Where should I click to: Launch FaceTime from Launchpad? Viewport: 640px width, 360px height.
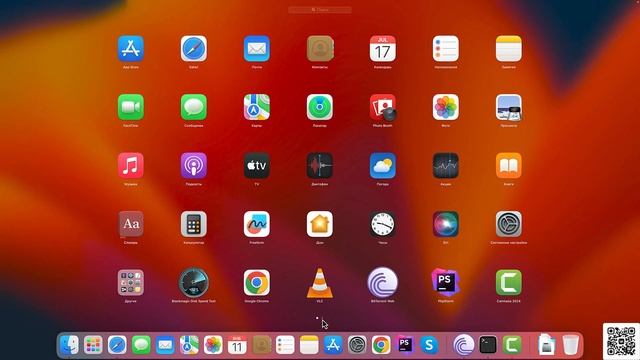click(131, 107)
